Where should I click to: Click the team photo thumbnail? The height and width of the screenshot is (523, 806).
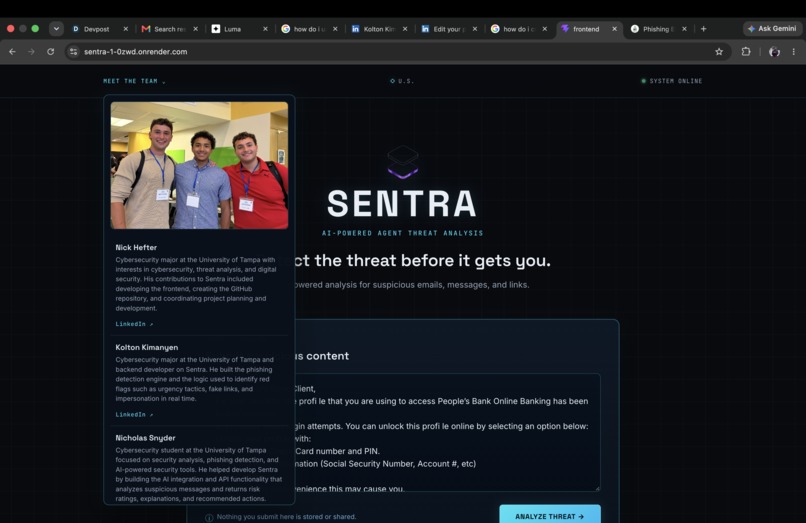click(199, 165)
